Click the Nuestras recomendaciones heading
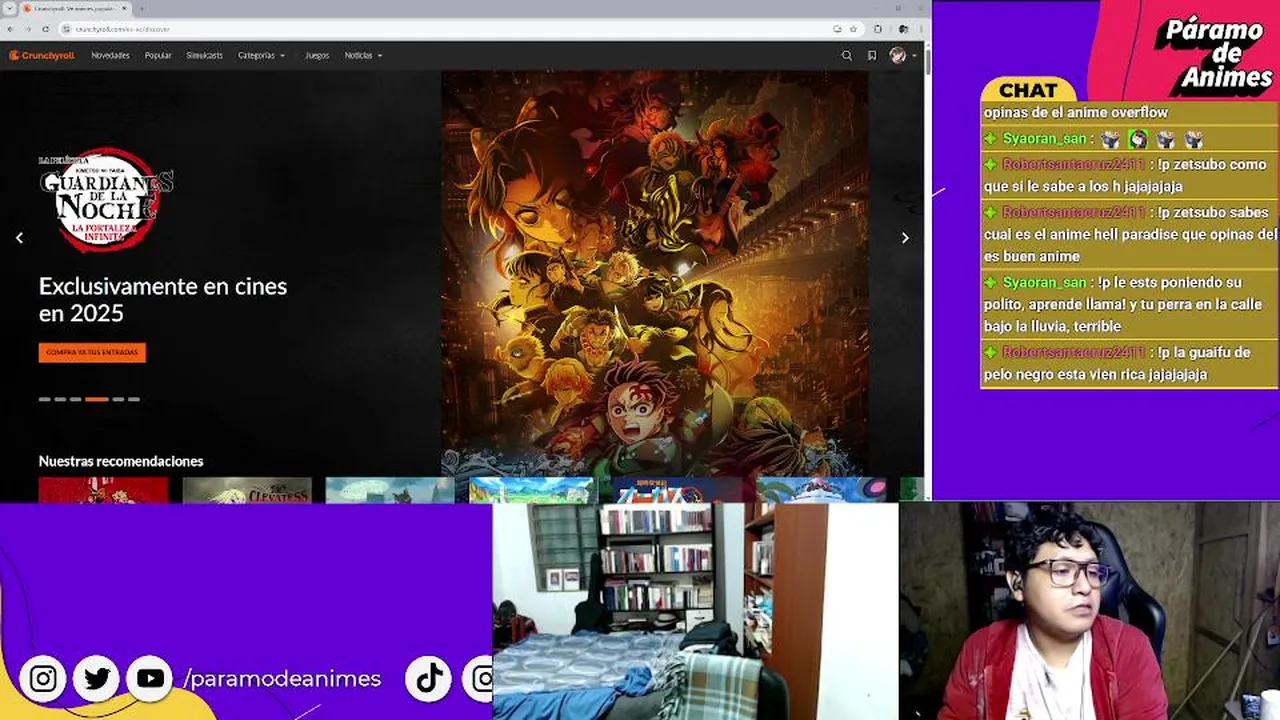The width and height of the screenshot is (1280, 720). (x=121, y=461)
